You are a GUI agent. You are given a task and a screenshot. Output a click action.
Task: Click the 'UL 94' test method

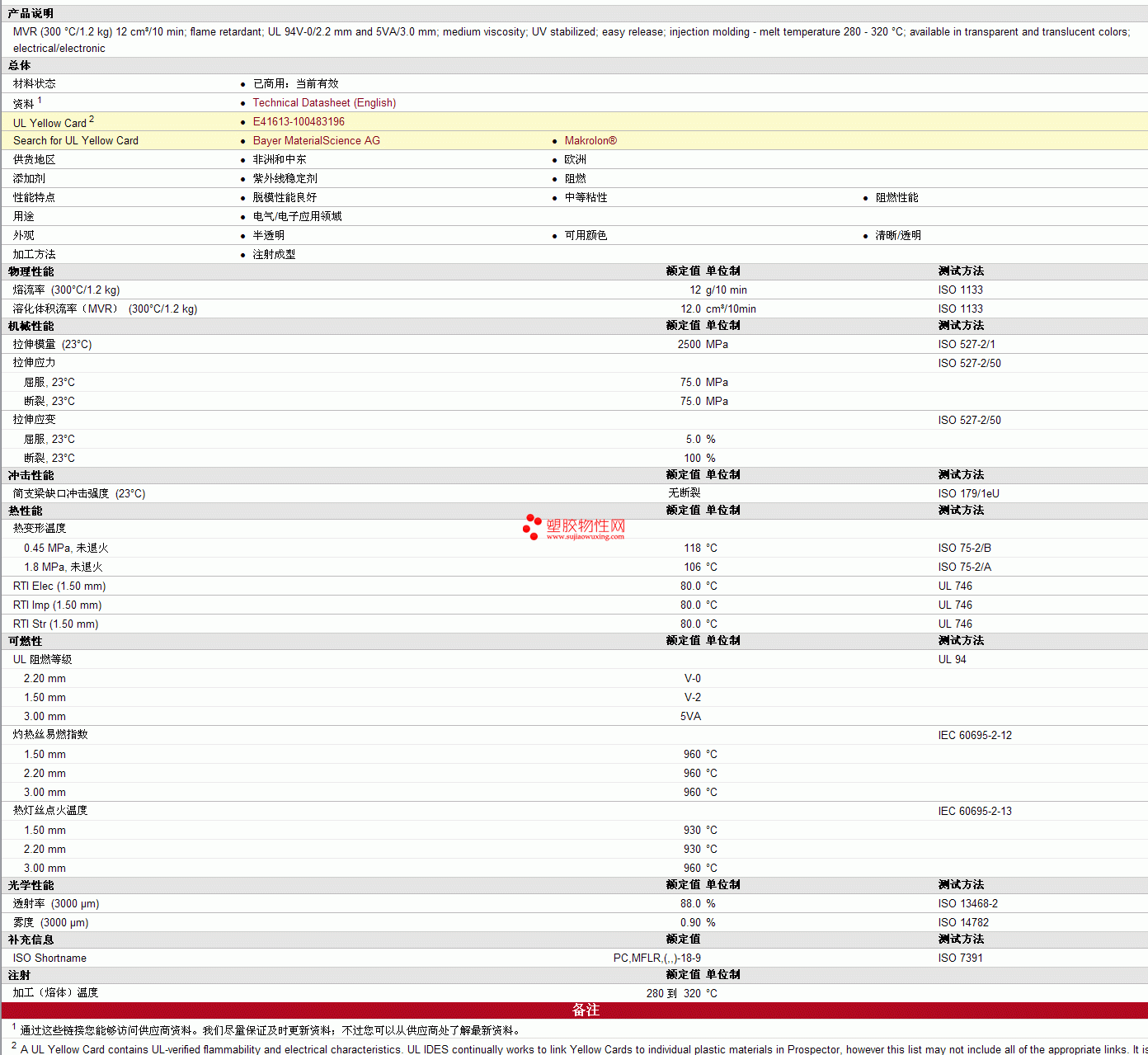pyautogui.click(x=952, y=660)
